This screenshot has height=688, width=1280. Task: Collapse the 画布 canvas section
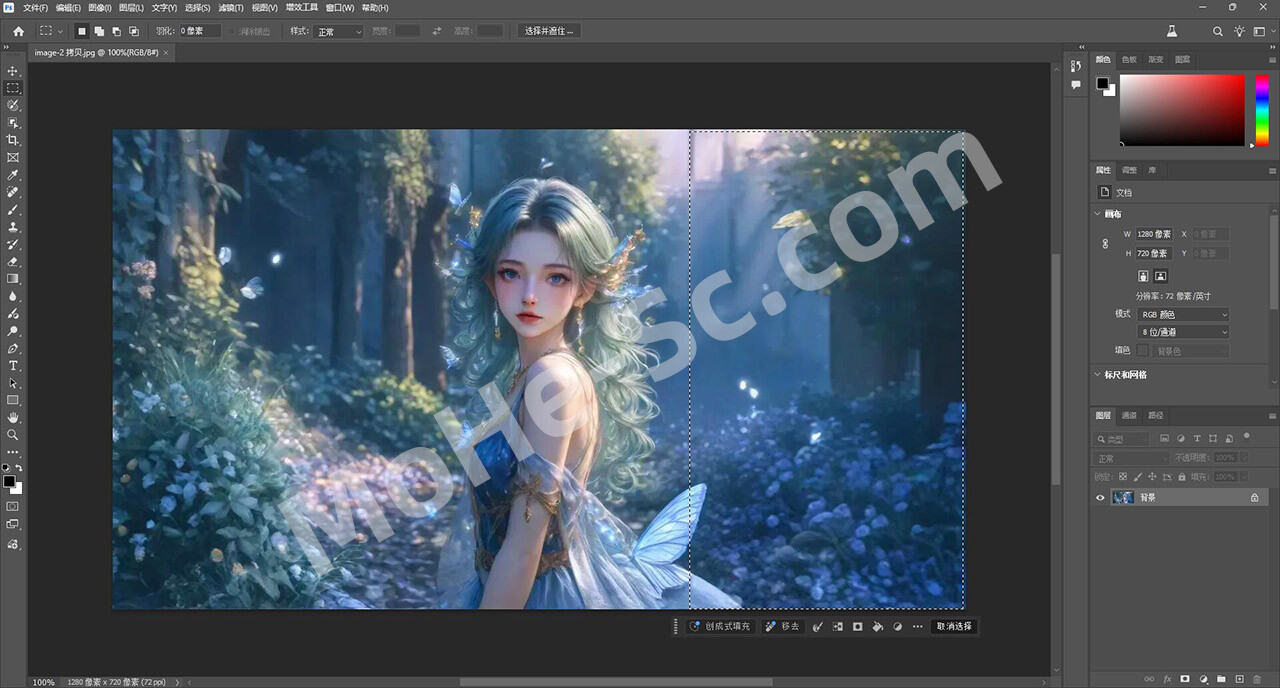[1097, 214]
